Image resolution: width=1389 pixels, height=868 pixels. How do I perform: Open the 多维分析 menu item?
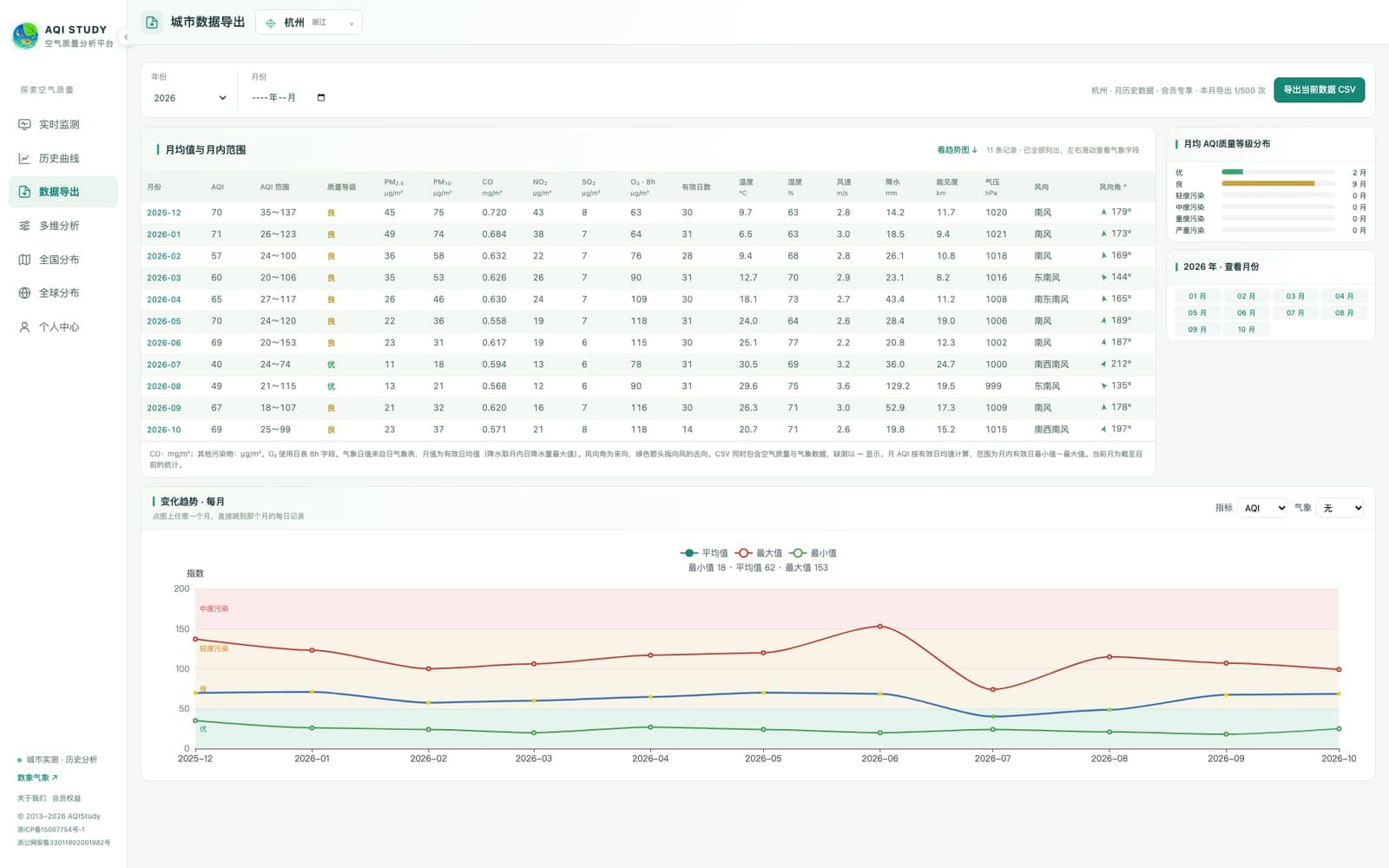point(63,226)
